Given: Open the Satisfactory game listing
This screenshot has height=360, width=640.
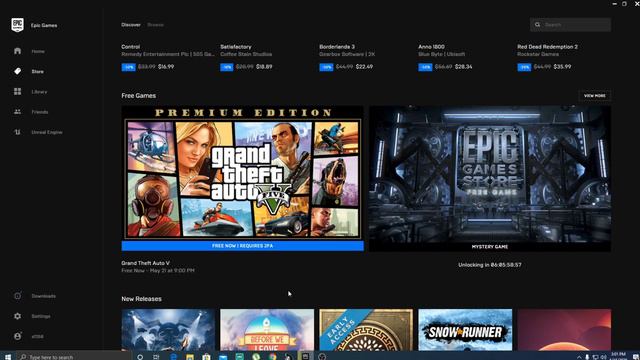Looking at the screenshot, I should tap(236, 47).
